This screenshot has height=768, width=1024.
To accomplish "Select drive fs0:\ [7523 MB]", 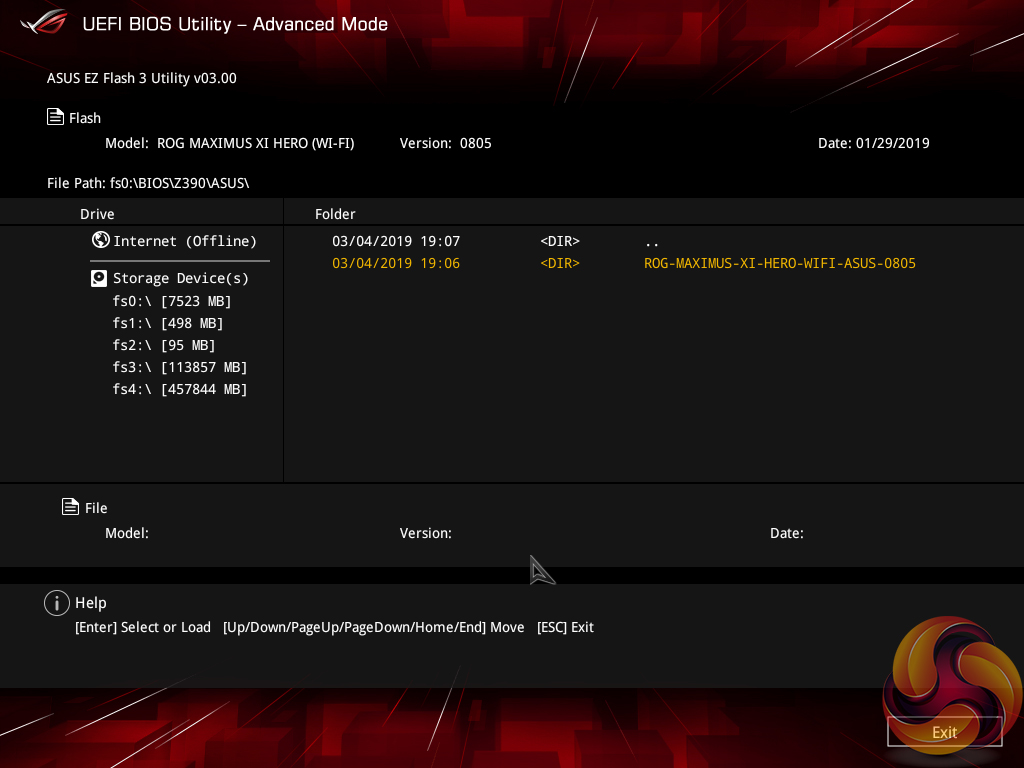I will 172,301.
